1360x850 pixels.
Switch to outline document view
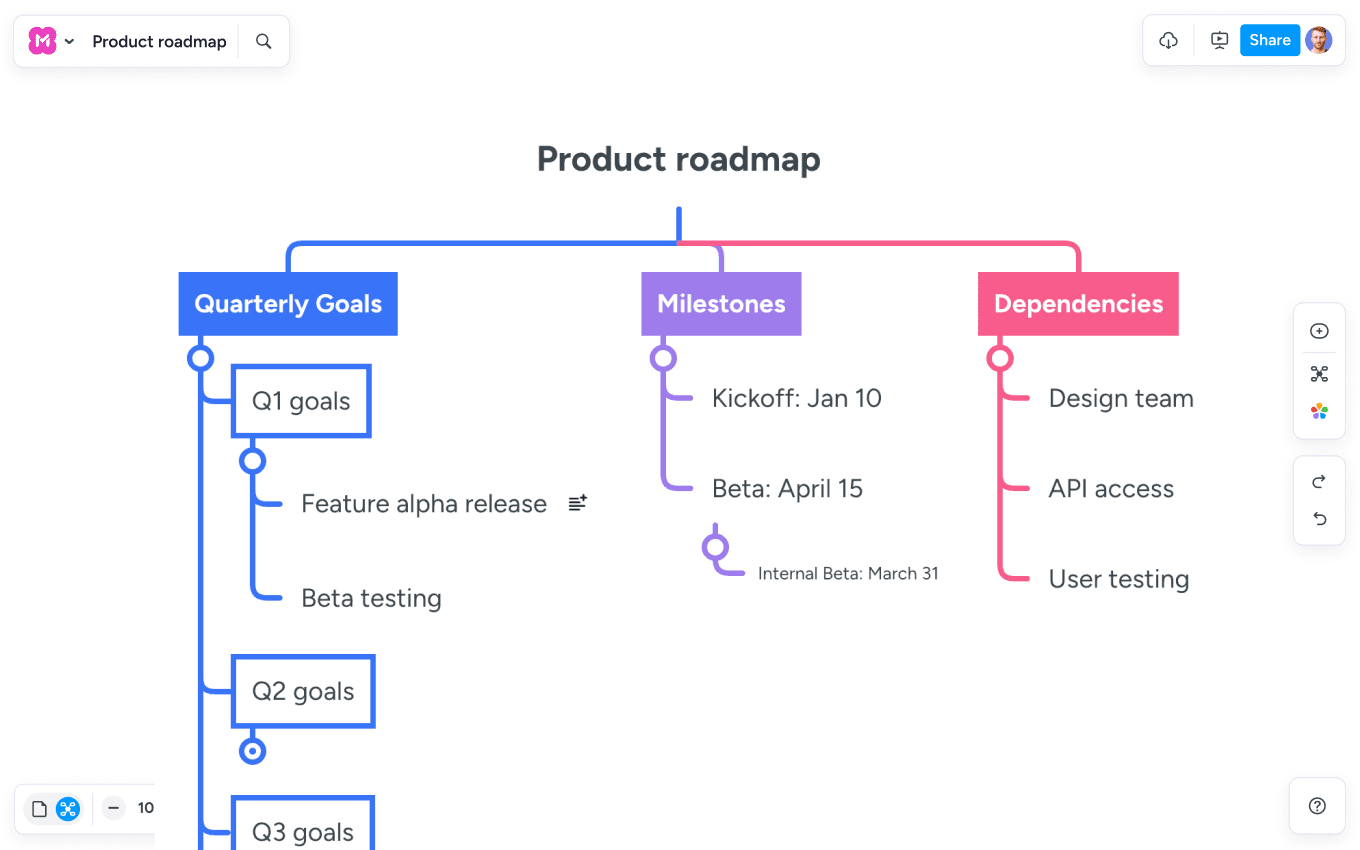click(x=40, y=809)
